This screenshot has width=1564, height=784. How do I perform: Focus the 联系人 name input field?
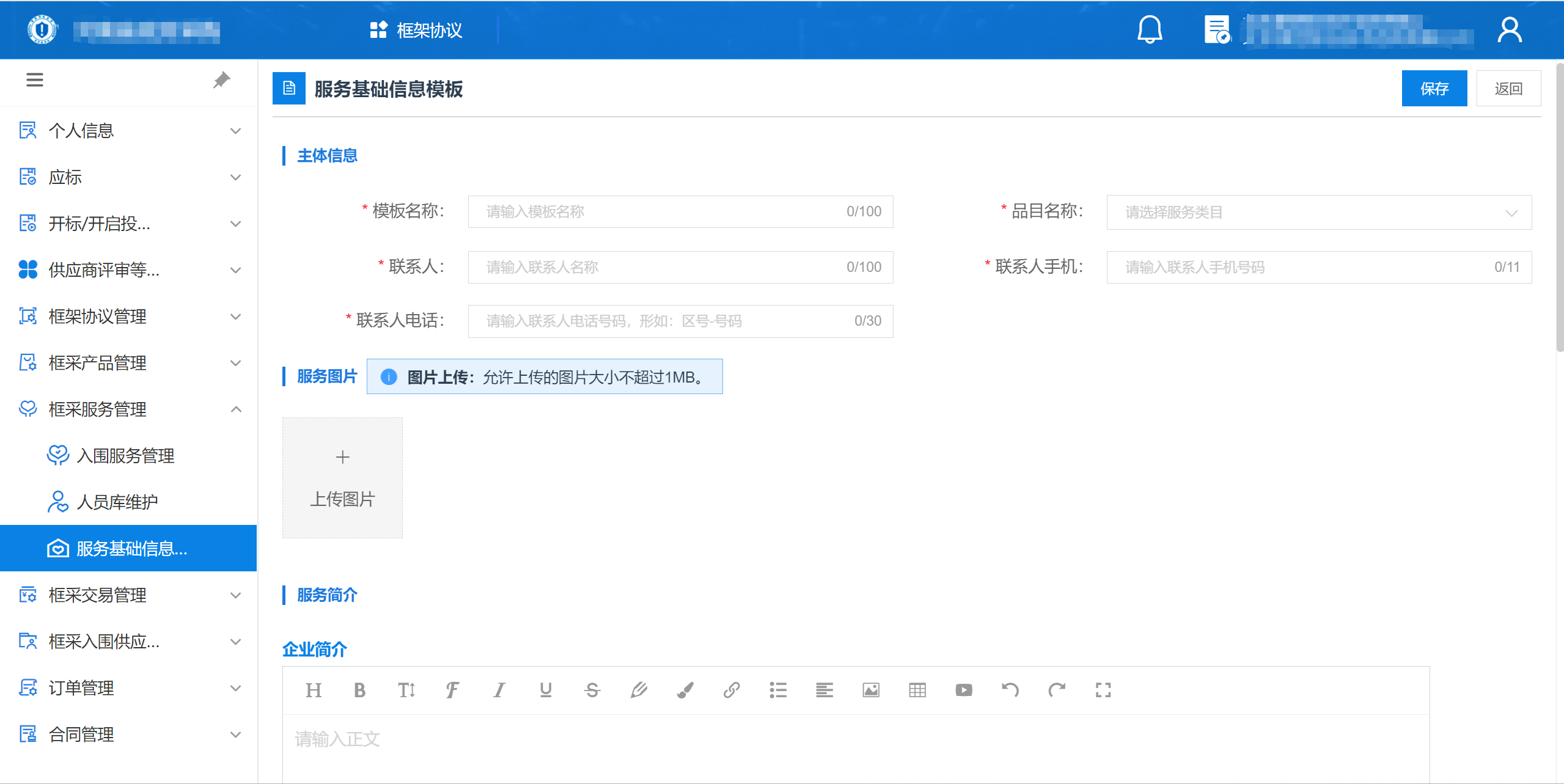click(x=680, y=267)
